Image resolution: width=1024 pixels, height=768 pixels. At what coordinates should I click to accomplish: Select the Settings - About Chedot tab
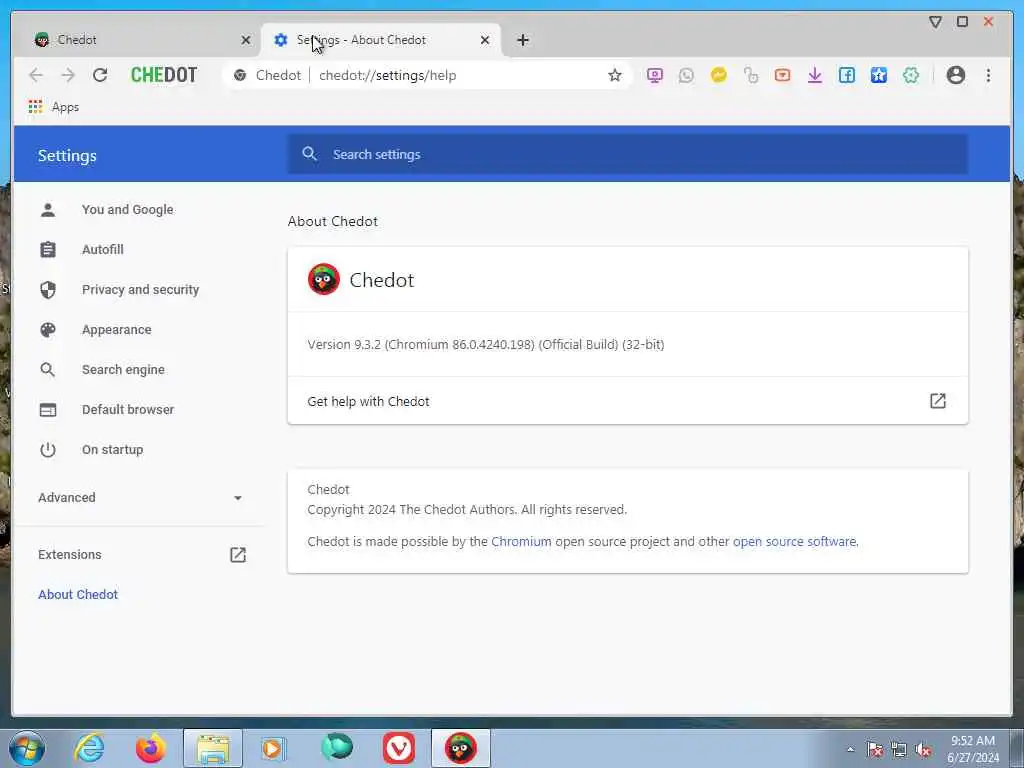pyautogui.click(x=381, y=40)
